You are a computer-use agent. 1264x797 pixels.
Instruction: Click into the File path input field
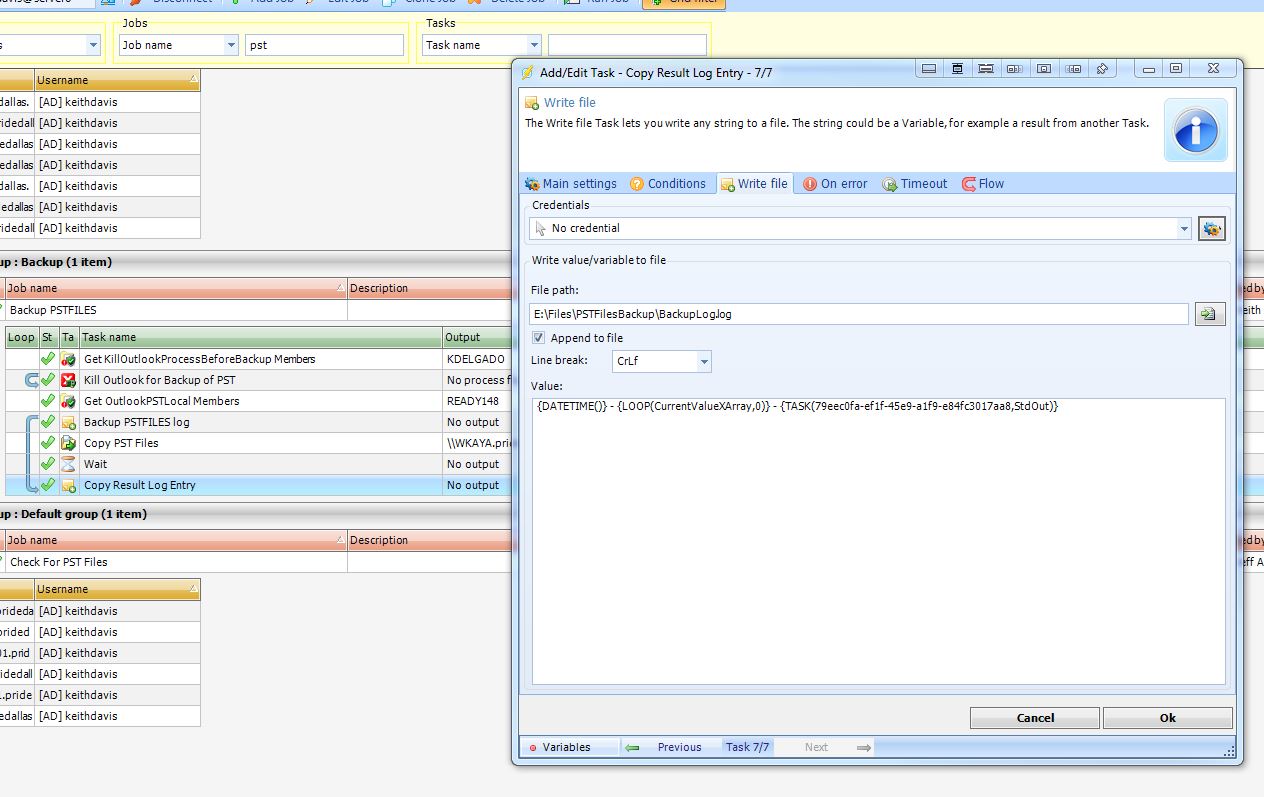(x=858, y=314)
